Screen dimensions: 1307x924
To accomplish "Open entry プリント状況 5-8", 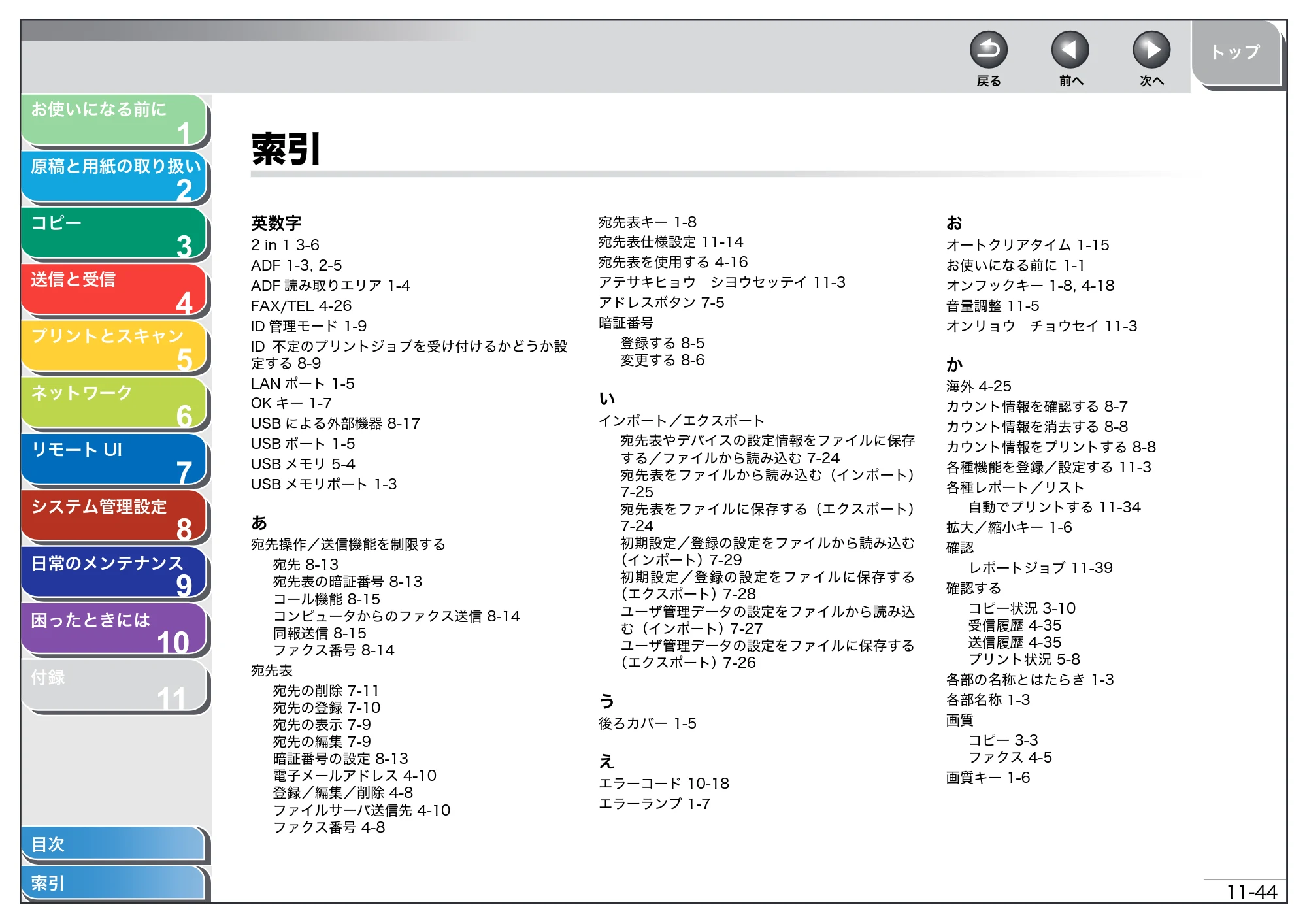I will (1024, 659).
